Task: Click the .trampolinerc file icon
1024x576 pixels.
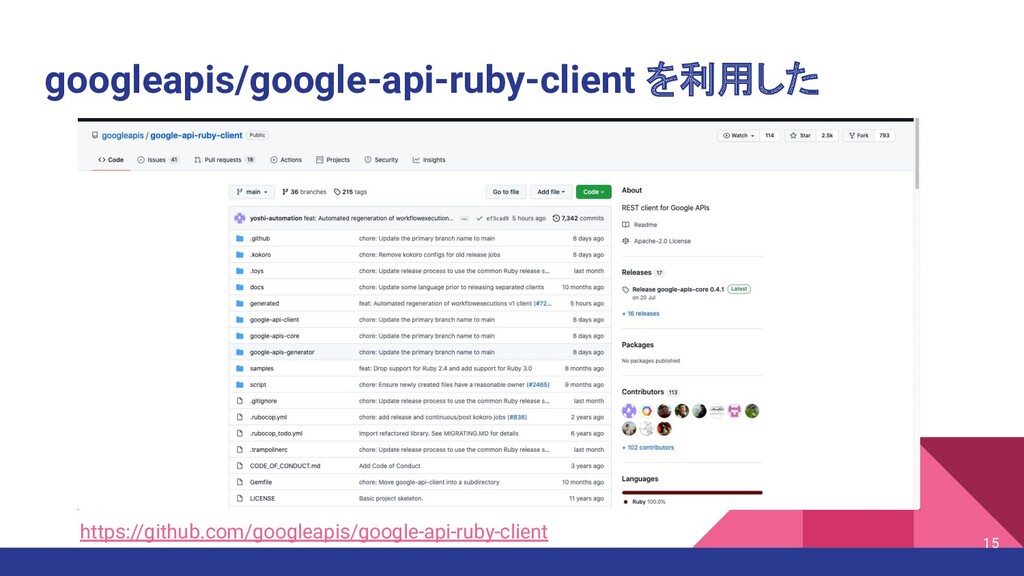Action: (240, 450)
